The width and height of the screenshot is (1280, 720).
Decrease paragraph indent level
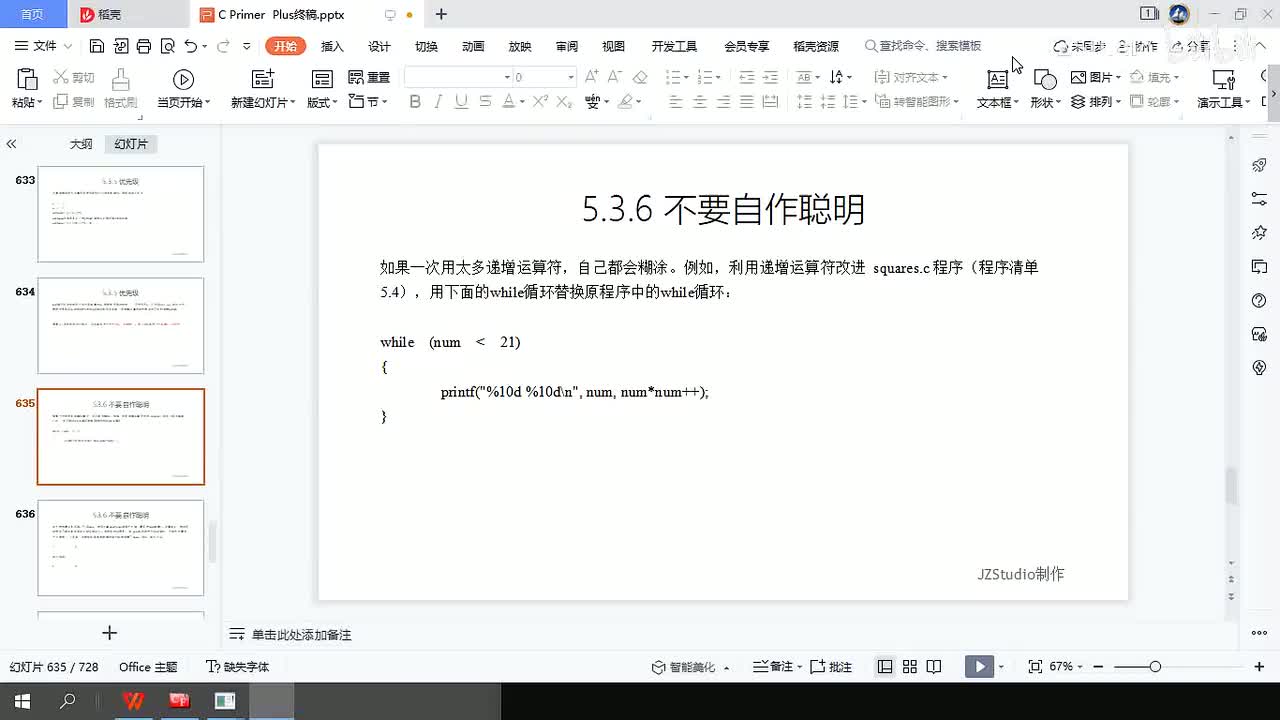click(x=746, y=77)
